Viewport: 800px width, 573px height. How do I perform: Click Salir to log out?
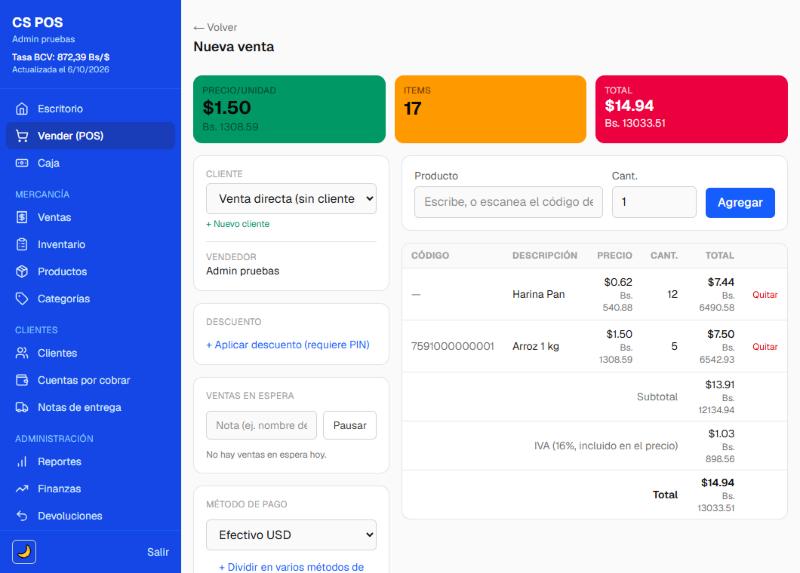coord(158,552)
